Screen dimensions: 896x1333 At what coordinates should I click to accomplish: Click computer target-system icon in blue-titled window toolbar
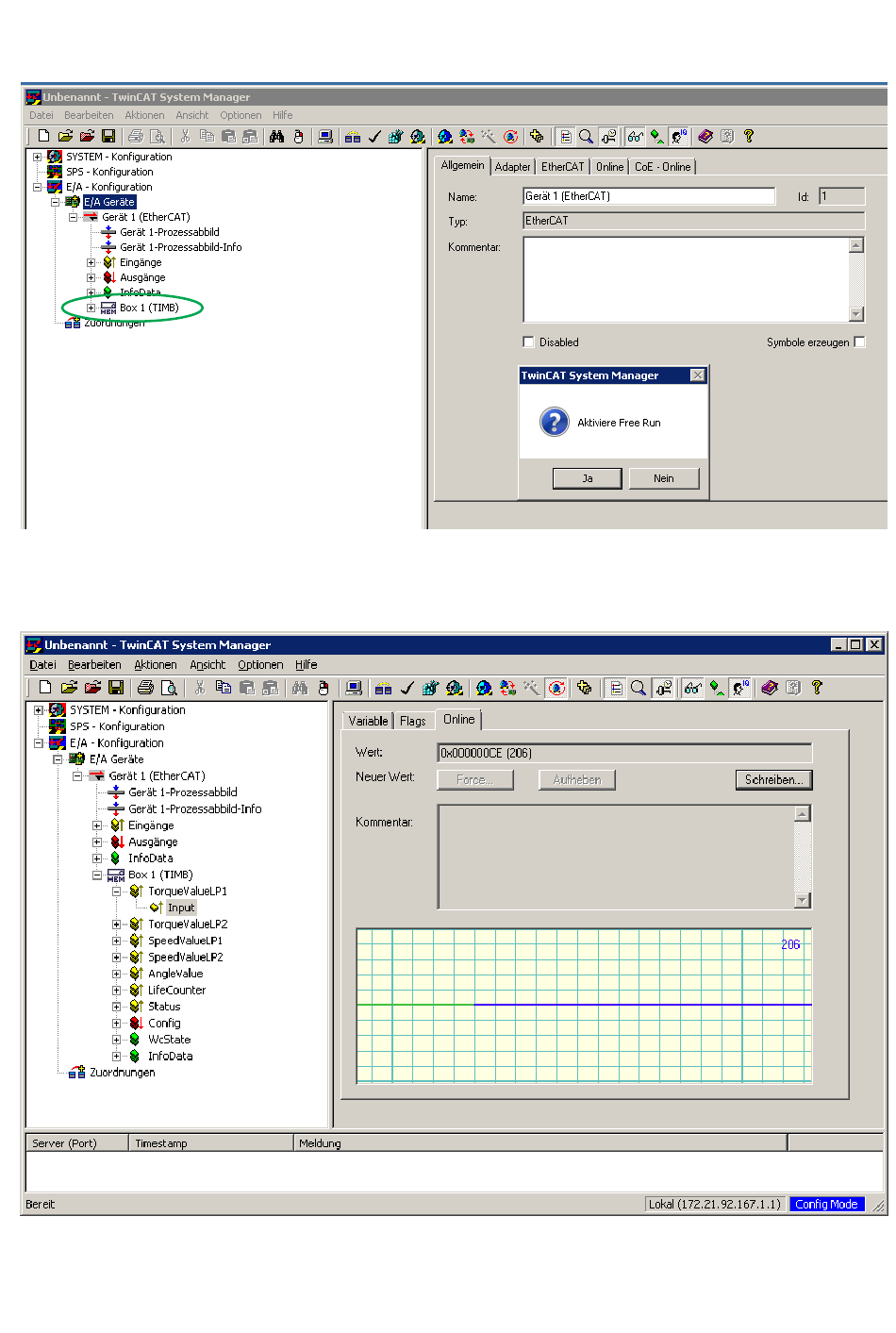(x=354, y=688)
